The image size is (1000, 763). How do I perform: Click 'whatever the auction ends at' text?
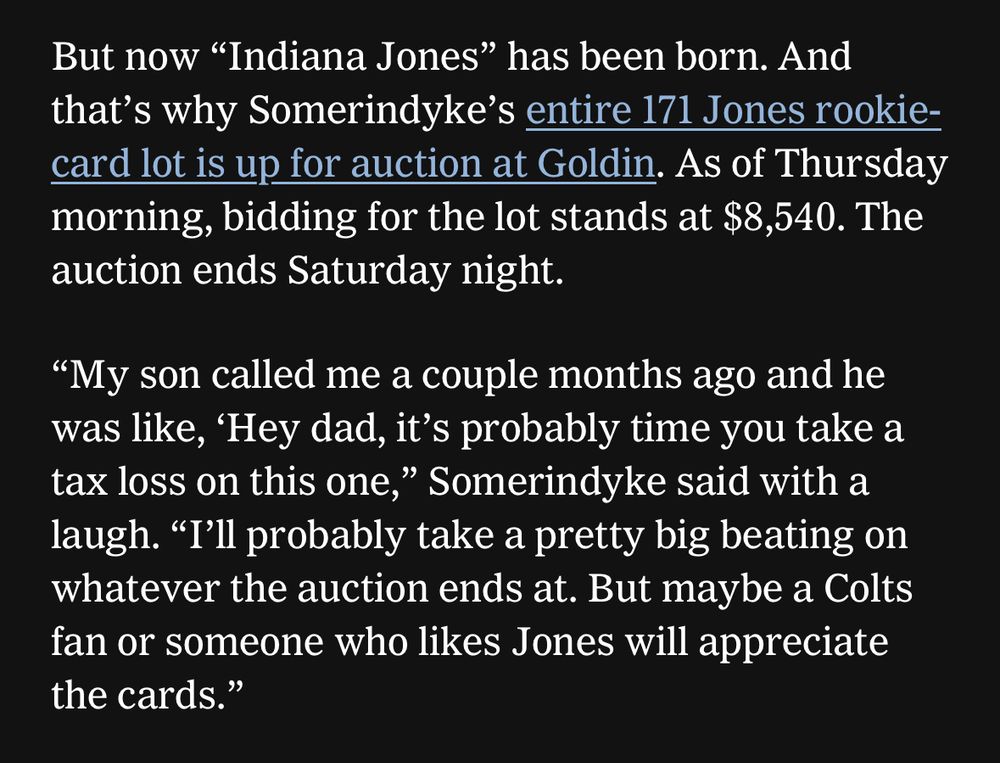point(310,588)
